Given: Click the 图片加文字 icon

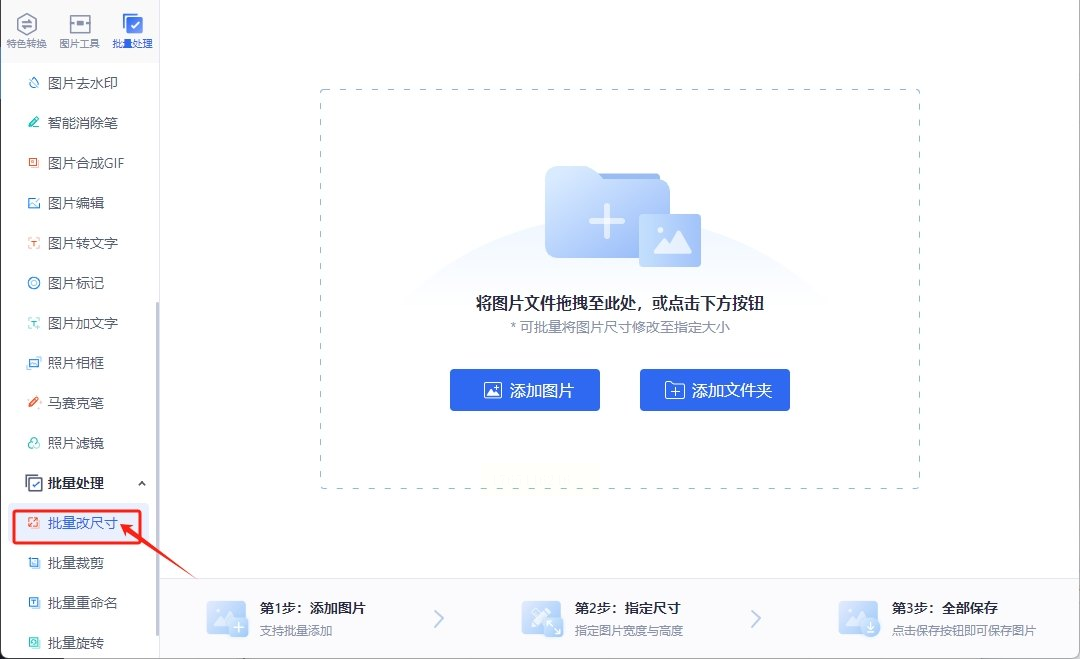Looking at the screenshot, I should pyautogui.click(x=34, y=323).
